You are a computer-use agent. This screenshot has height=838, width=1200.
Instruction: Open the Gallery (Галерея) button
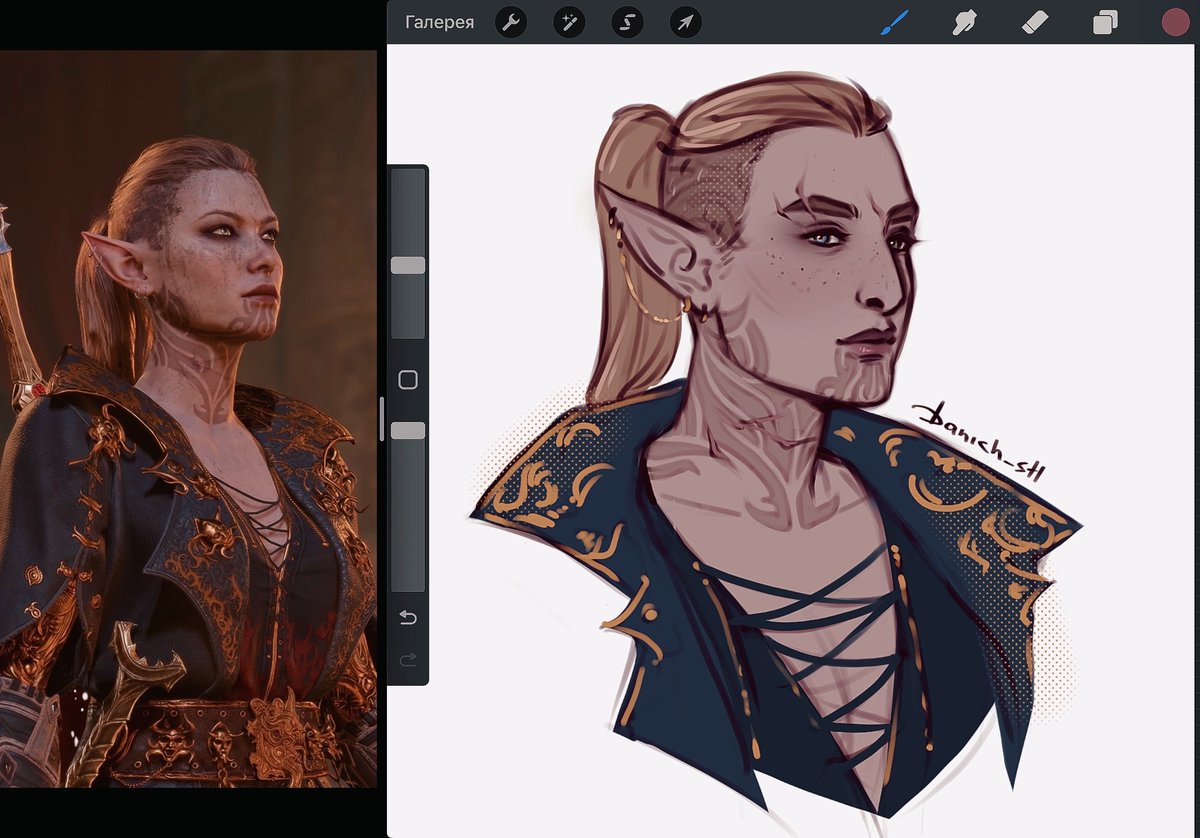coord(439,22)
